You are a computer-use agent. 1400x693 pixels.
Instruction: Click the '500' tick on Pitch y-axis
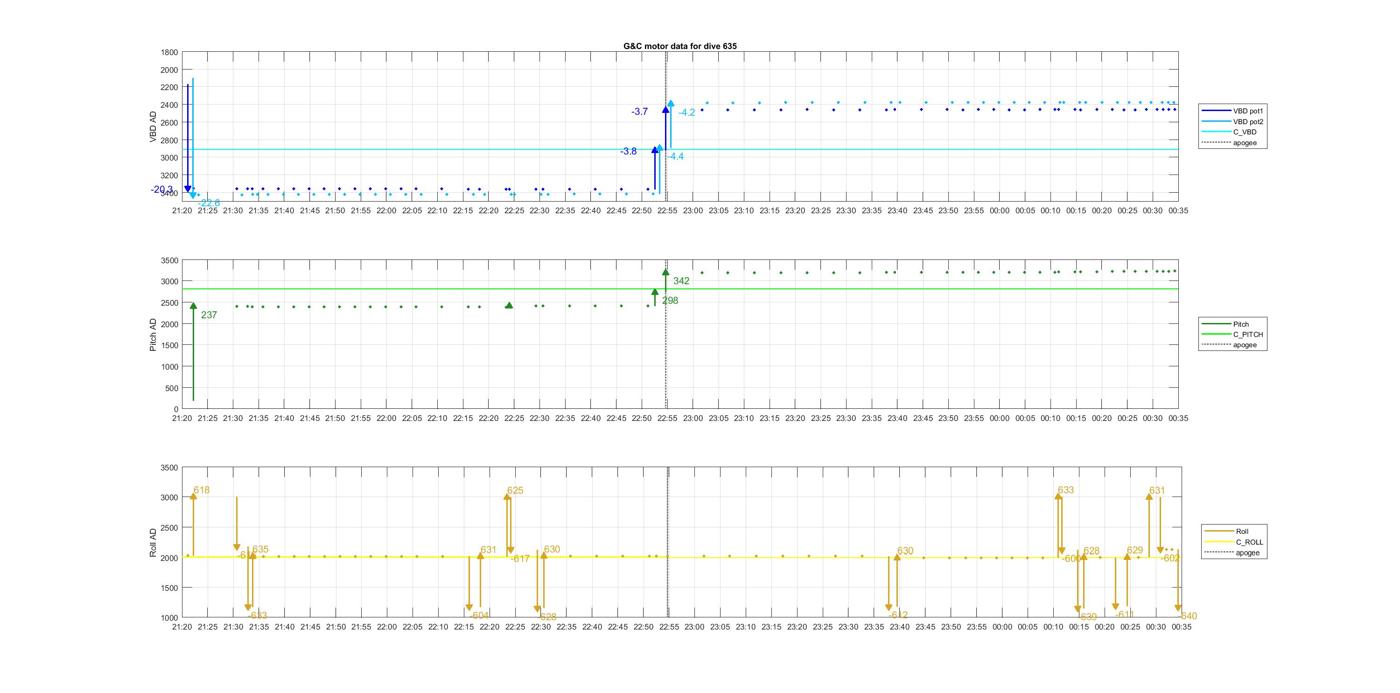[172, 388]
